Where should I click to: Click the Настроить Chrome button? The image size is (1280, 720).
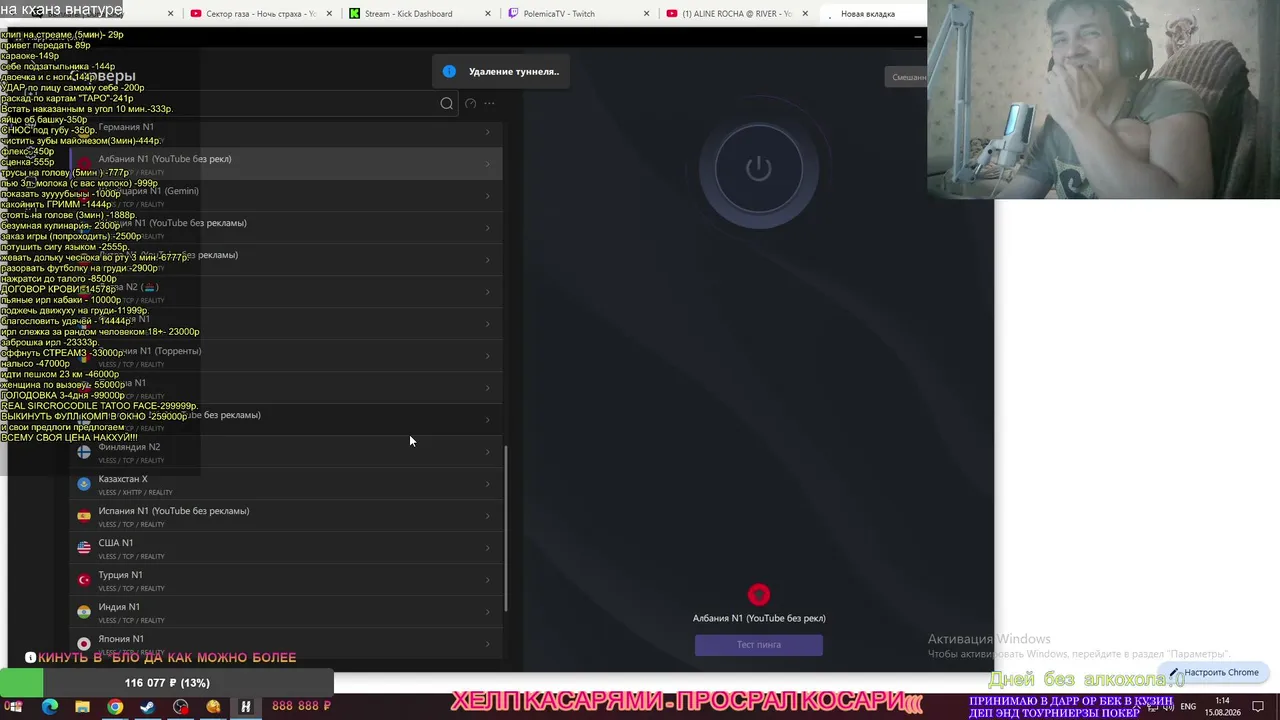[x=1214, y=672]
